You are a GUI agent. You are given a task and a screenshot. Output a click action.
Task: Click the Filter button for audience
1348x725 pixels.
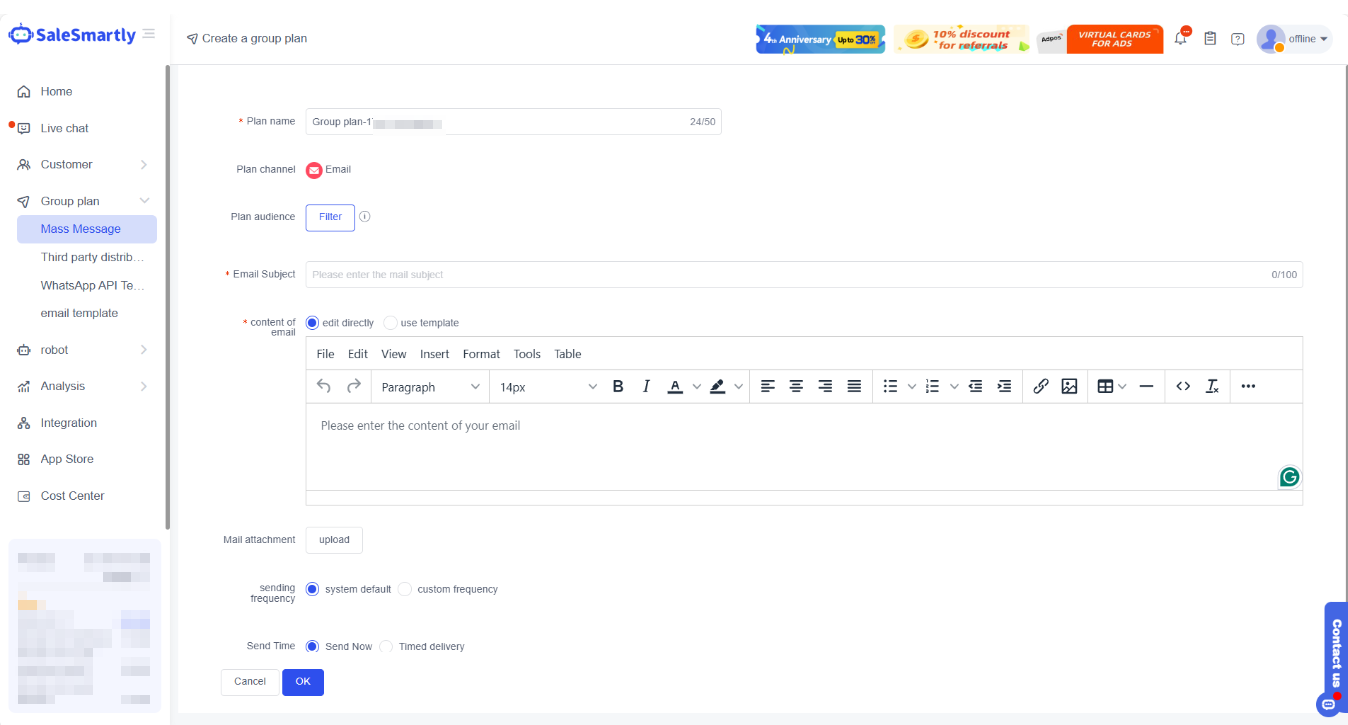click(330, 217)
